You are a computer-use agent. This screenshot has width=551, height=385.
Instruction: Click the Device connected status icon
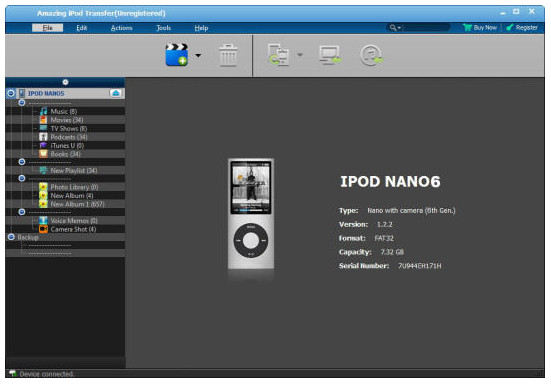(13, 373)
